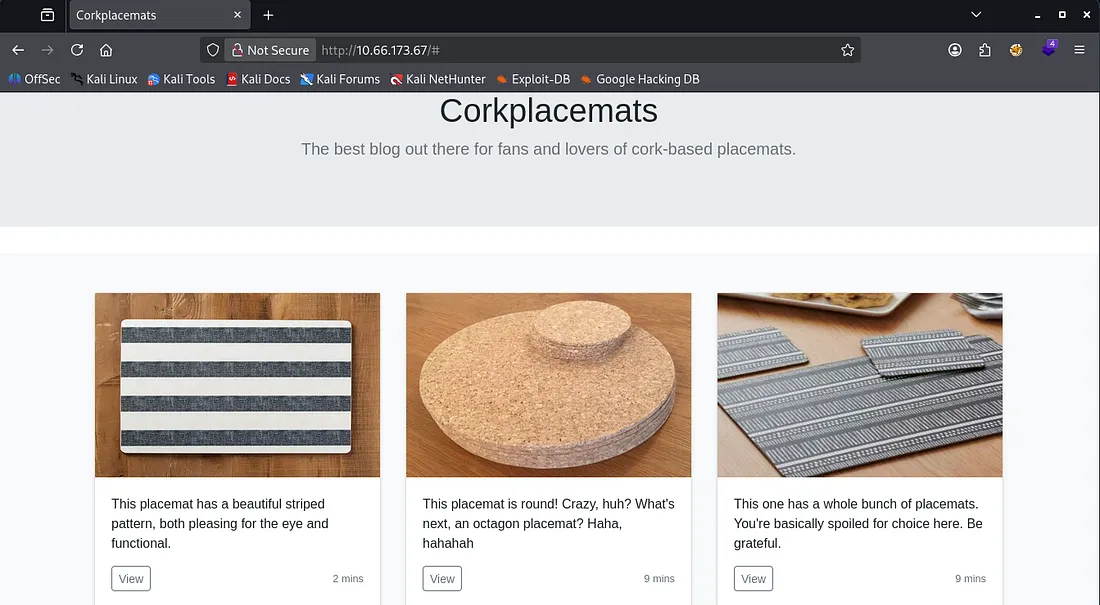This screenshot has height=605, width=1100.
Task: Click the Not Secure connection indicator
Action: pyautogui.click(x=269, y=50)
